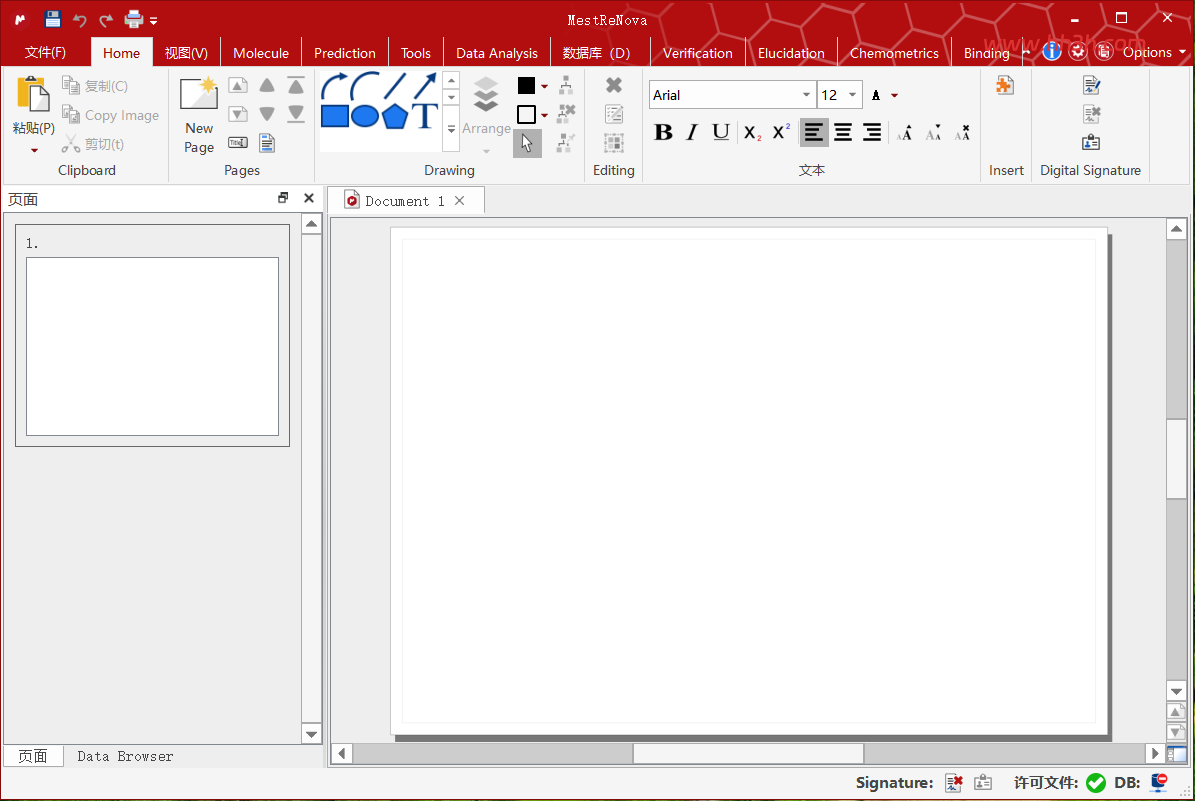Set text alignment to right
This screenshot has height=801, width=1195.
point(872,132)
